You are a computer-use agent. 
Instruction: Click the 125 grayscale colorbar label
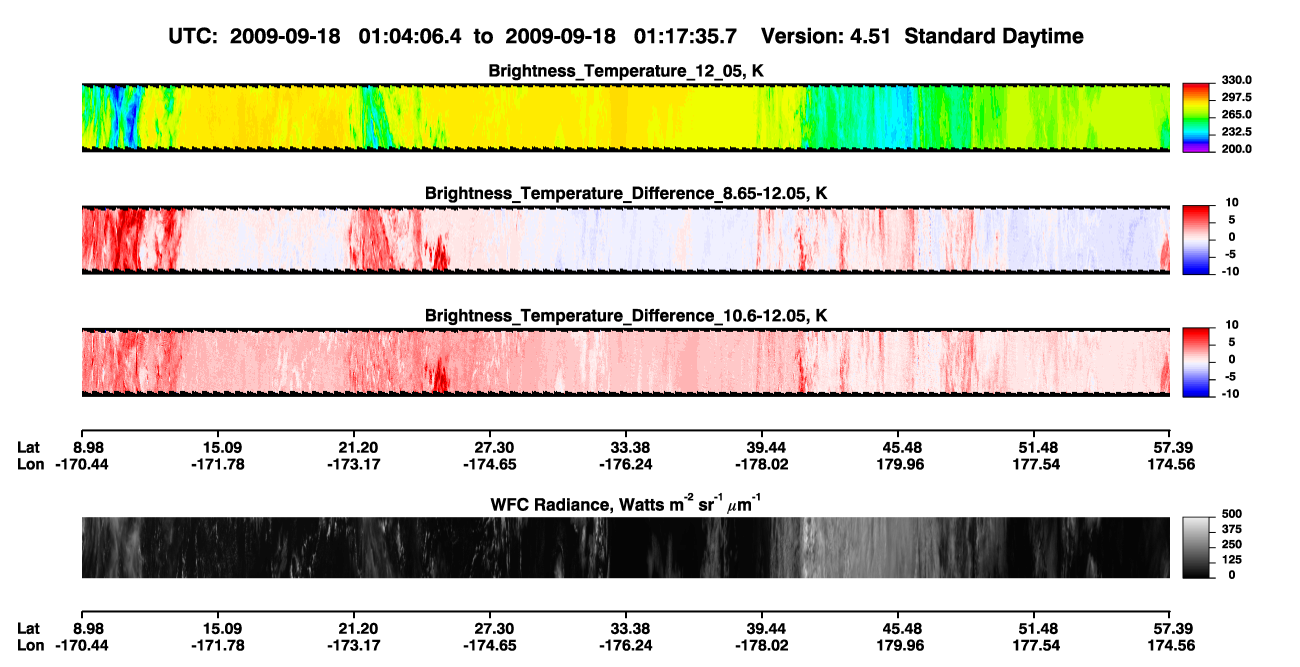[1232, 560]
